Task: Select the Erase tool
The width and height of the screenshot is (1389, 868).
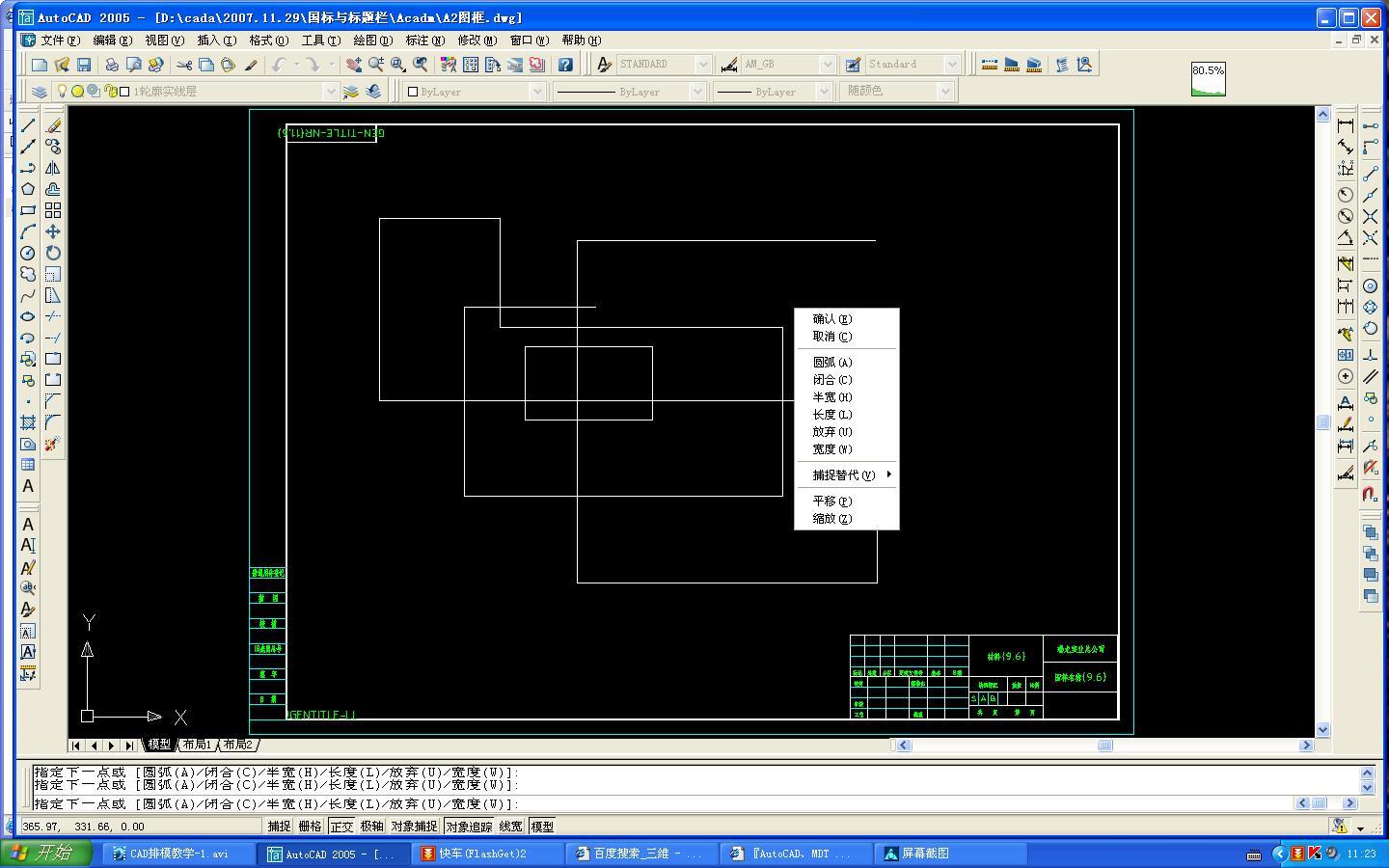Action: click(53, 125)
